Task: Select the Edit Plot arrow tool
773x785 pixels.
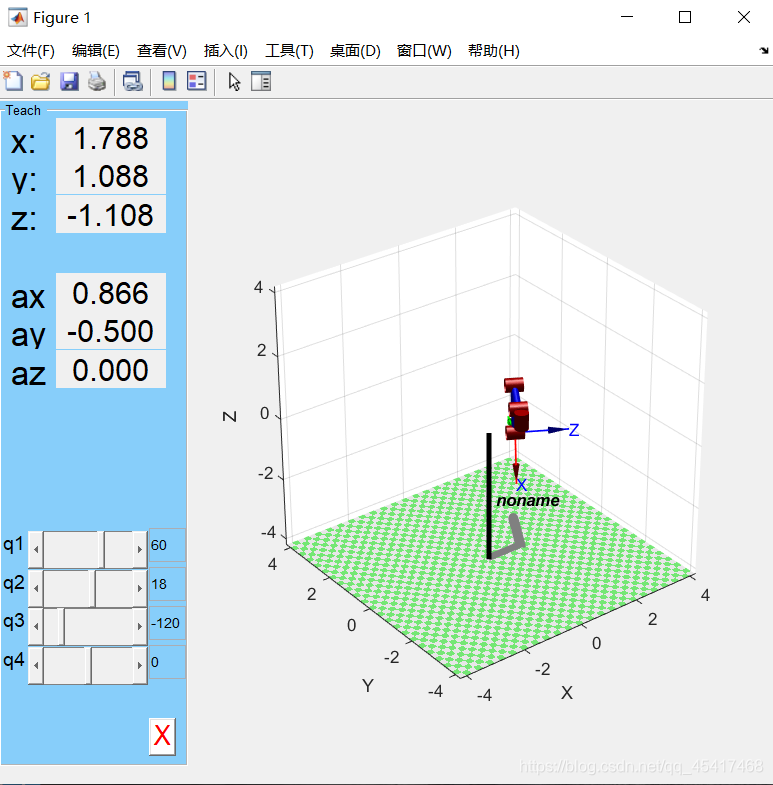Action: coord(234,82)
